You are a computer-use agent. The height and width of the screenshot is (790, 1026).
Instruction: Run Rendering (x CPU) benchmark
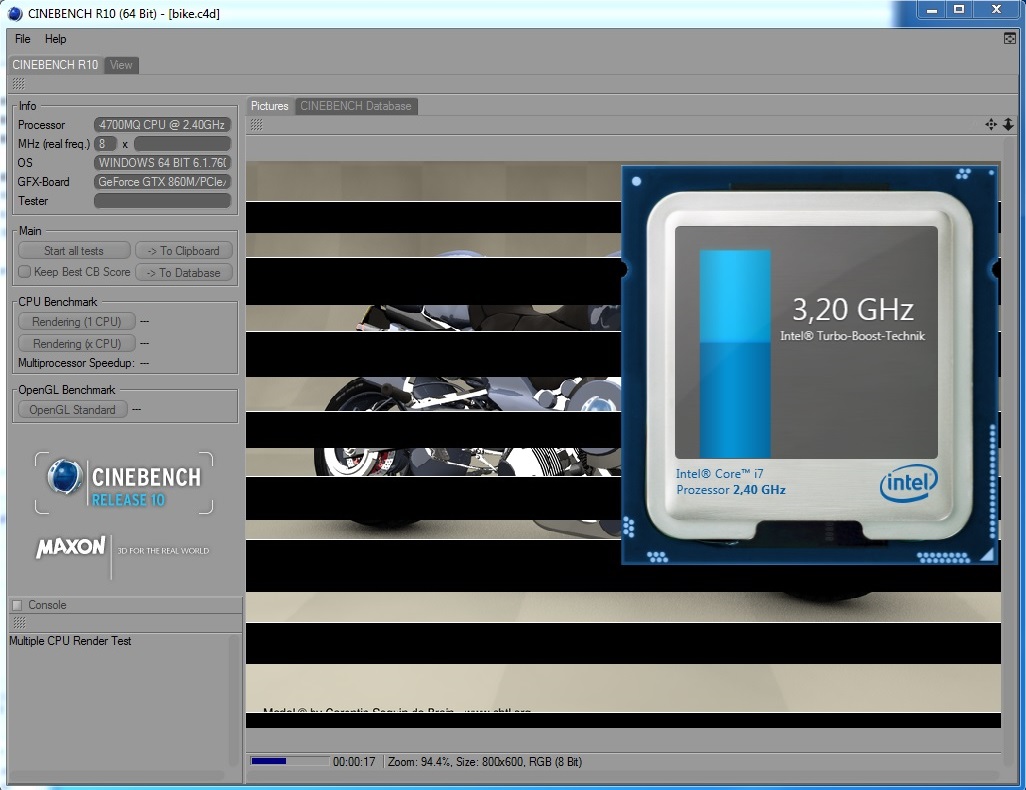pyautogui.click(x=77, y=343)
